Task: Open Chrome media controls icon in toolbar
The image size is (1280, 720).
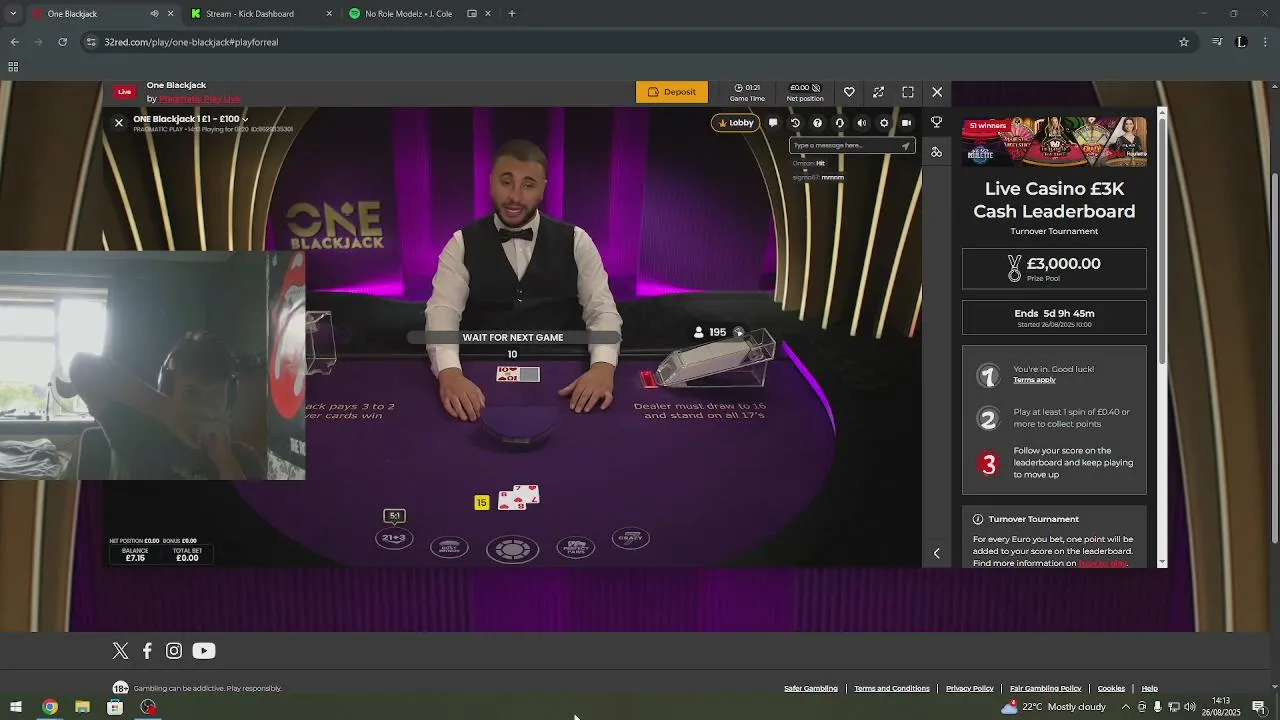Action: pyautogui.click(x=1217, y=42)
